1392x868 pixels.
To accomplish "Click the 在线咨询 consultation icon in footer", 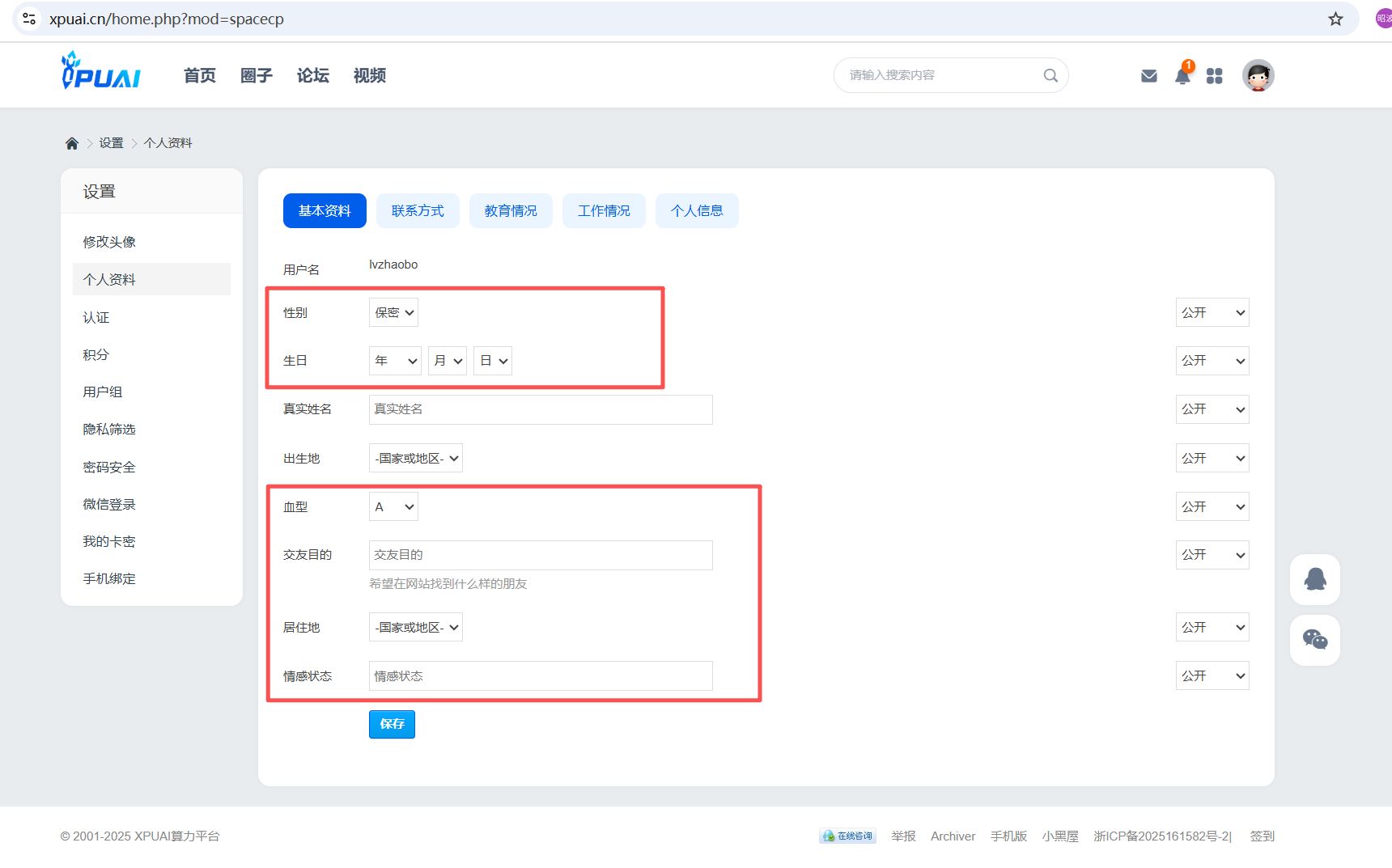I will point(847,836).
